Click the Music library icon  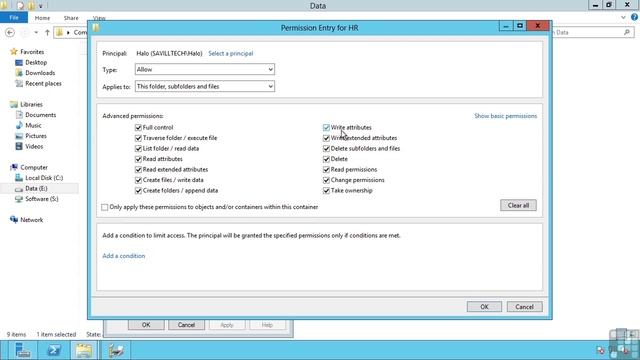click(19, 125)
